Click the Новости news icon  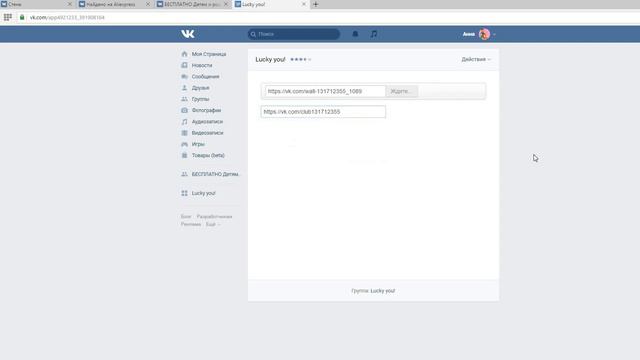[x=184, y=65]
